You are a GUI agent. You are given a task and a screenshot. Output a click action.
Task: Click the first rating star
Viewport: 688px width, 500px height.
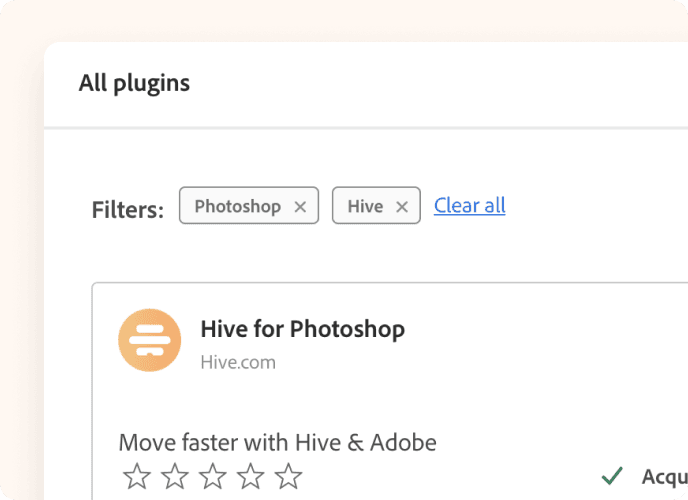click(137, 476)
